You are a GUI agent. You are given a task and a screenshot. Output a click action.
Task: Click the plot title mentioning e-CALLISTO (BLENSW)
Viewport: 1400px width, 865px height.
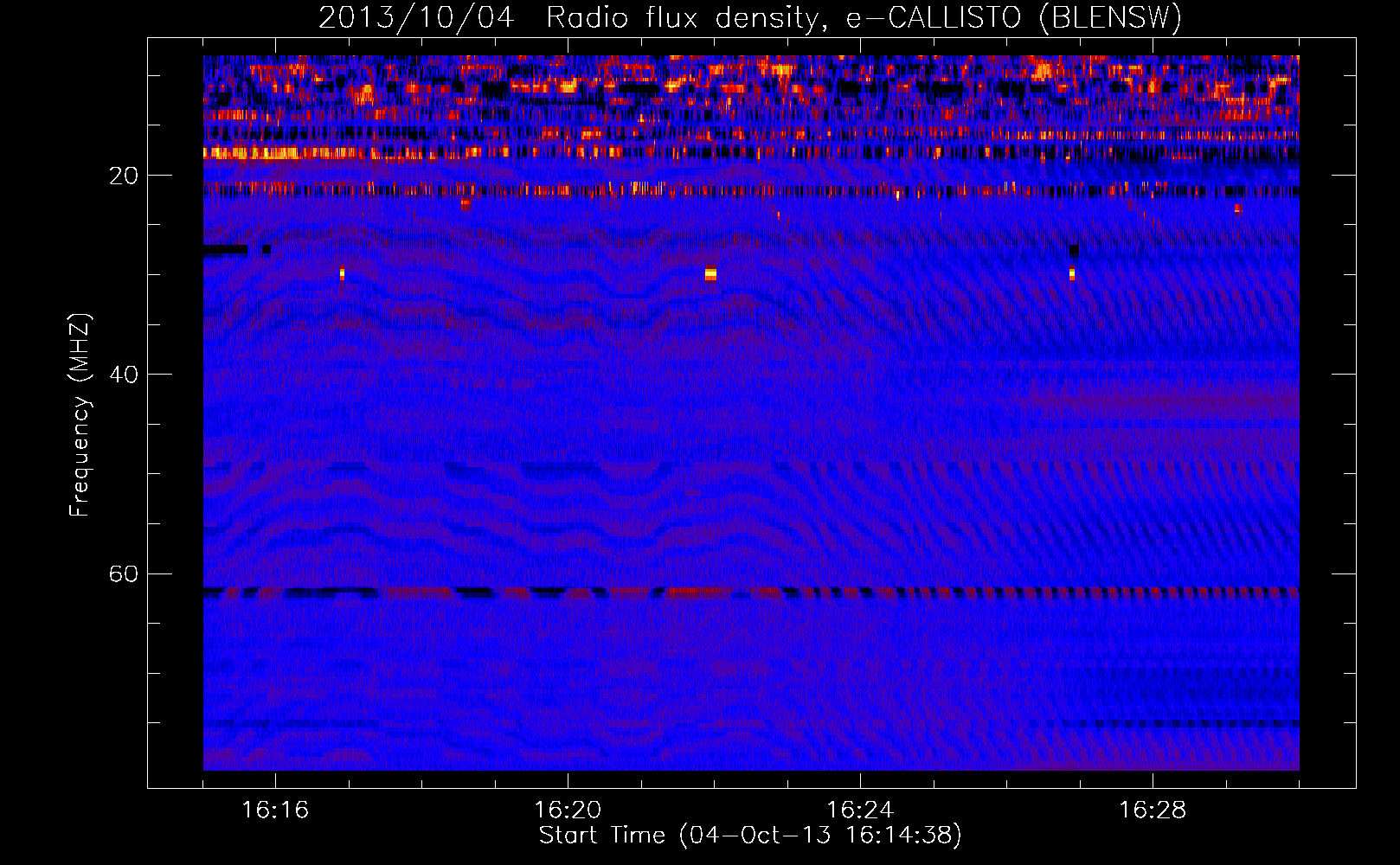(750, 17)
